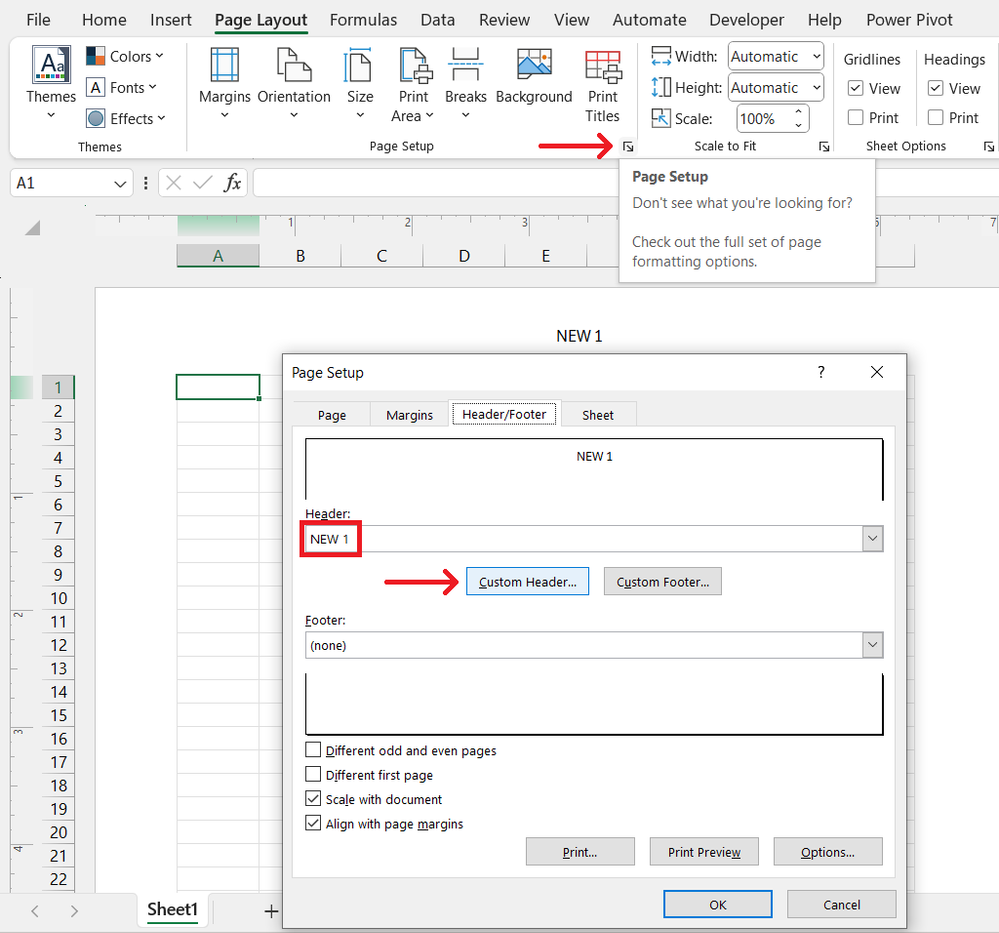Screen dimensions: 999x933
Task: Select column B header
Action: (x=300, y=256)
